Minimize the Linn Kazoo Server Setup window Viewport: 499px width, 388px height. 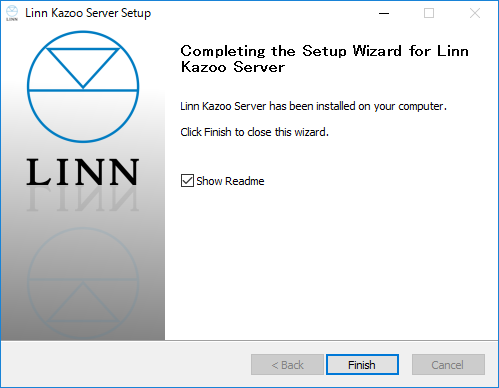(384, 13)
